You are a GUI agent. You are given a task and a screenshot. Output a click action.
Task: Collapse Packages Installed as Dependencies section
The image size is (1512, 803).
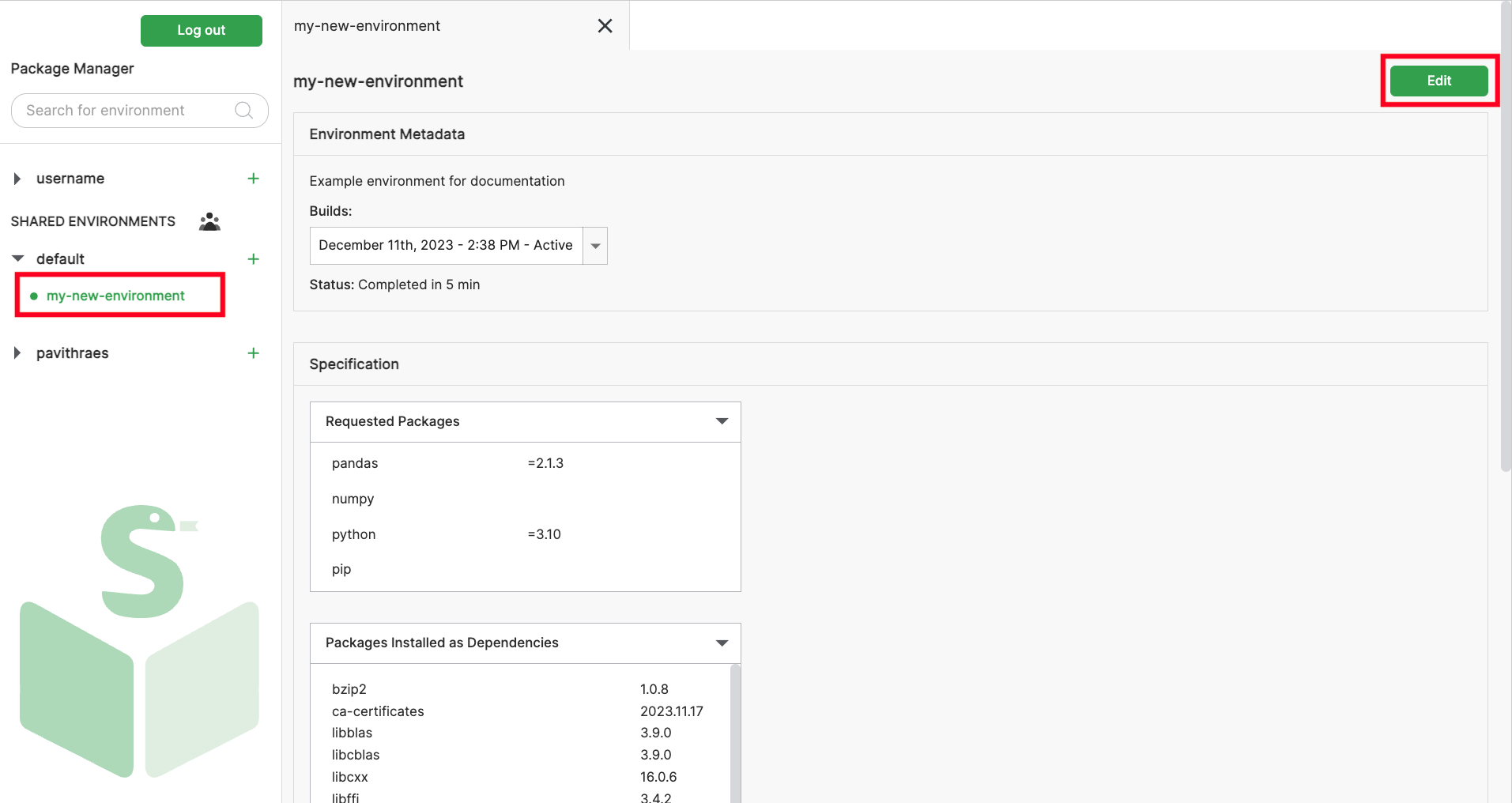[x=721, y=643]
